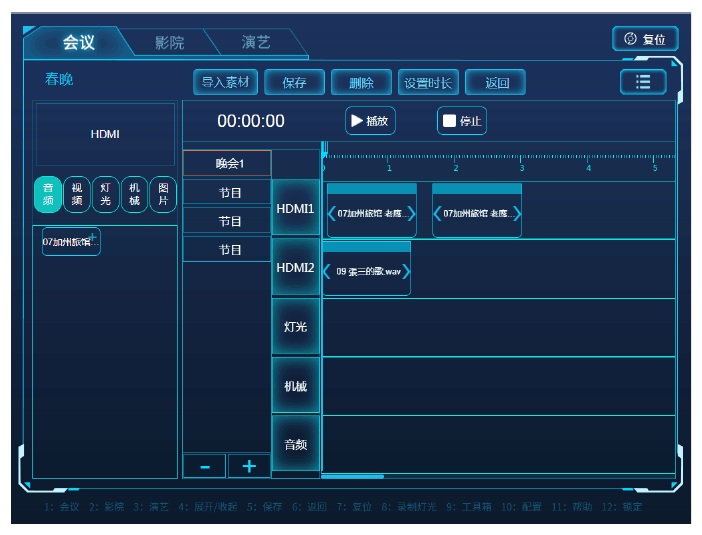Image resolution: width=702 pixels, height=535 pixels.
Task: Click the plus button to add program
Action: (x=249, y=466)
